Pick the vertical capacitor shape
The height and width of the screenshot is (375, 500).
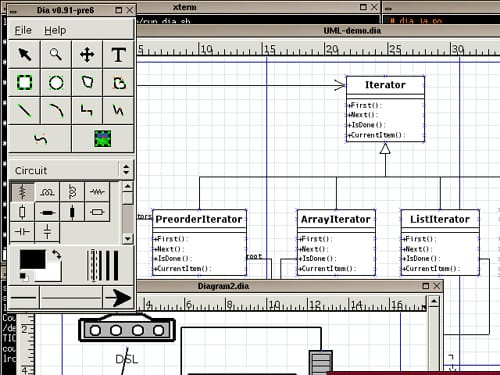47,232
